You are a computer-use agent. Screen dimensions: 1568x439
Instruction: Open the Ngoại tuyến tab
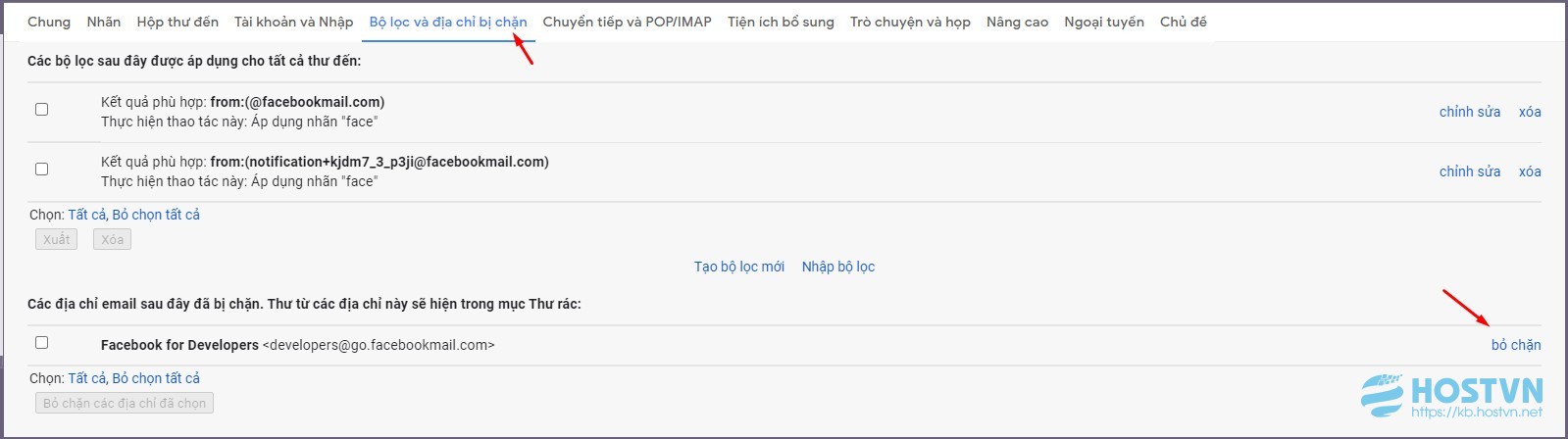[x=1104, y=22]
